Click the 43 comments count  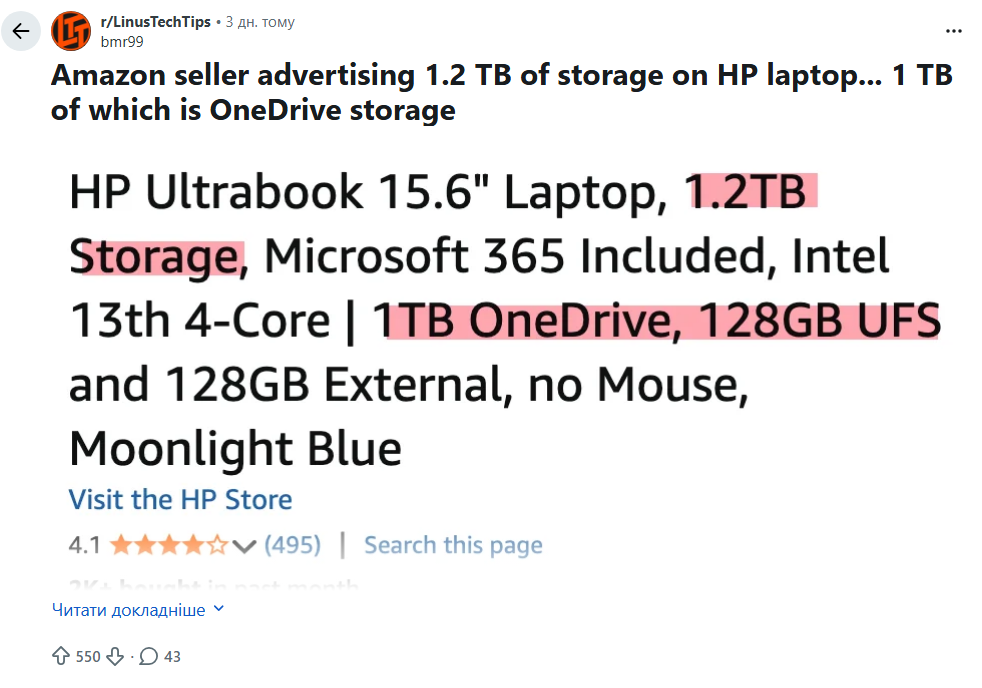point(172,656)
